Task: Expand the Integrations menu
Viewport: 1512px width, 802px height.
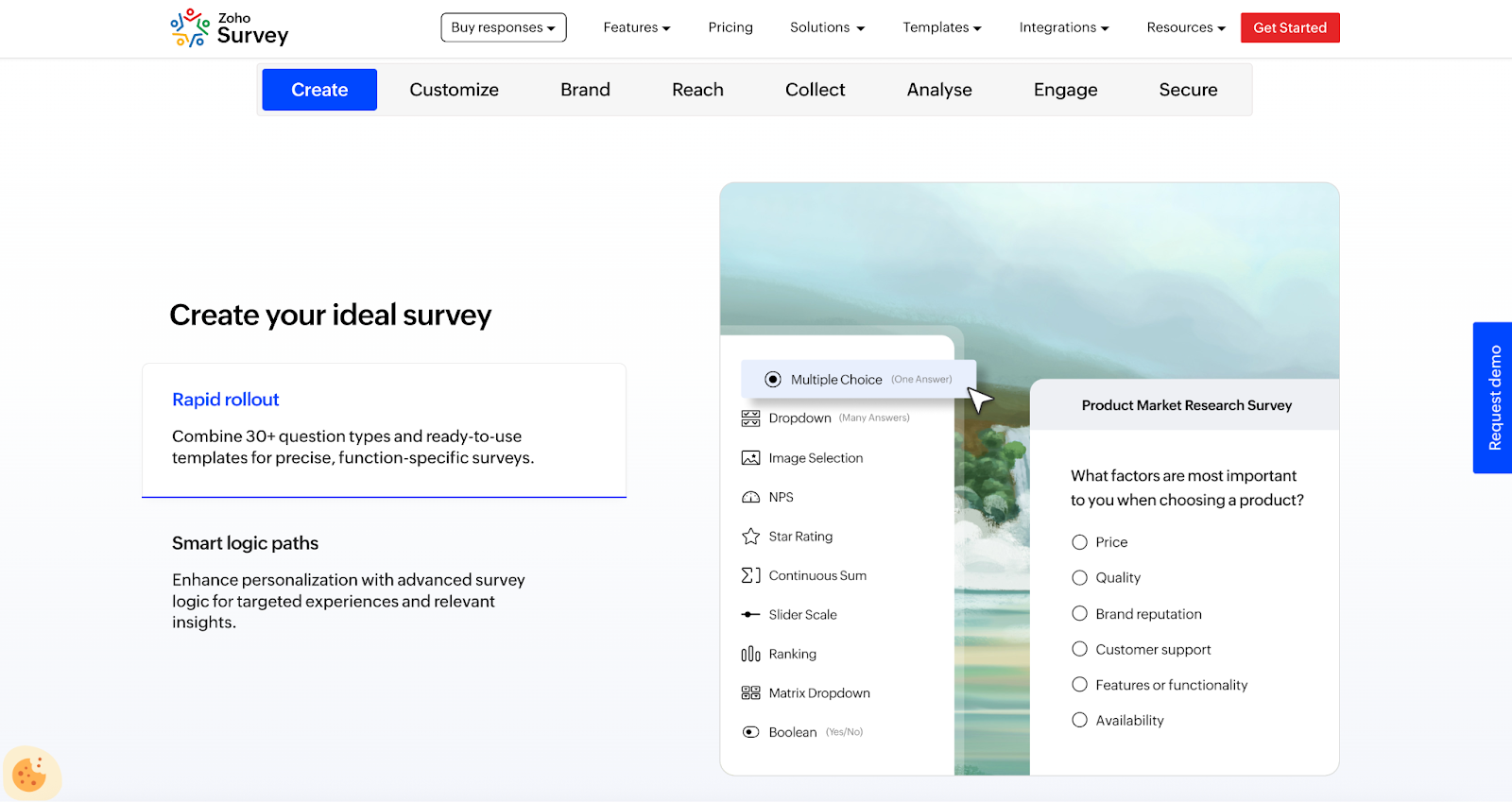Action: click(1064, 27)
